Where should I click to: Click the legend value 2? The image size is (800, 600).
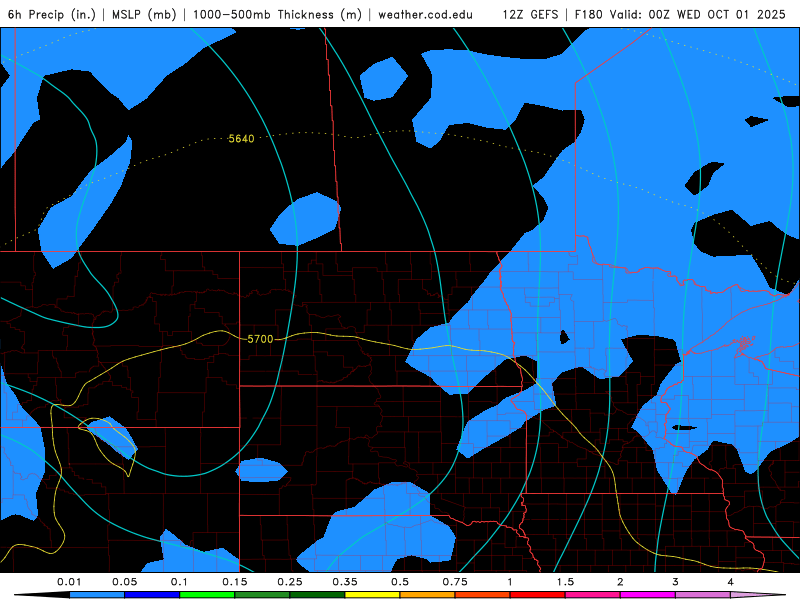[x=620, y=582]
